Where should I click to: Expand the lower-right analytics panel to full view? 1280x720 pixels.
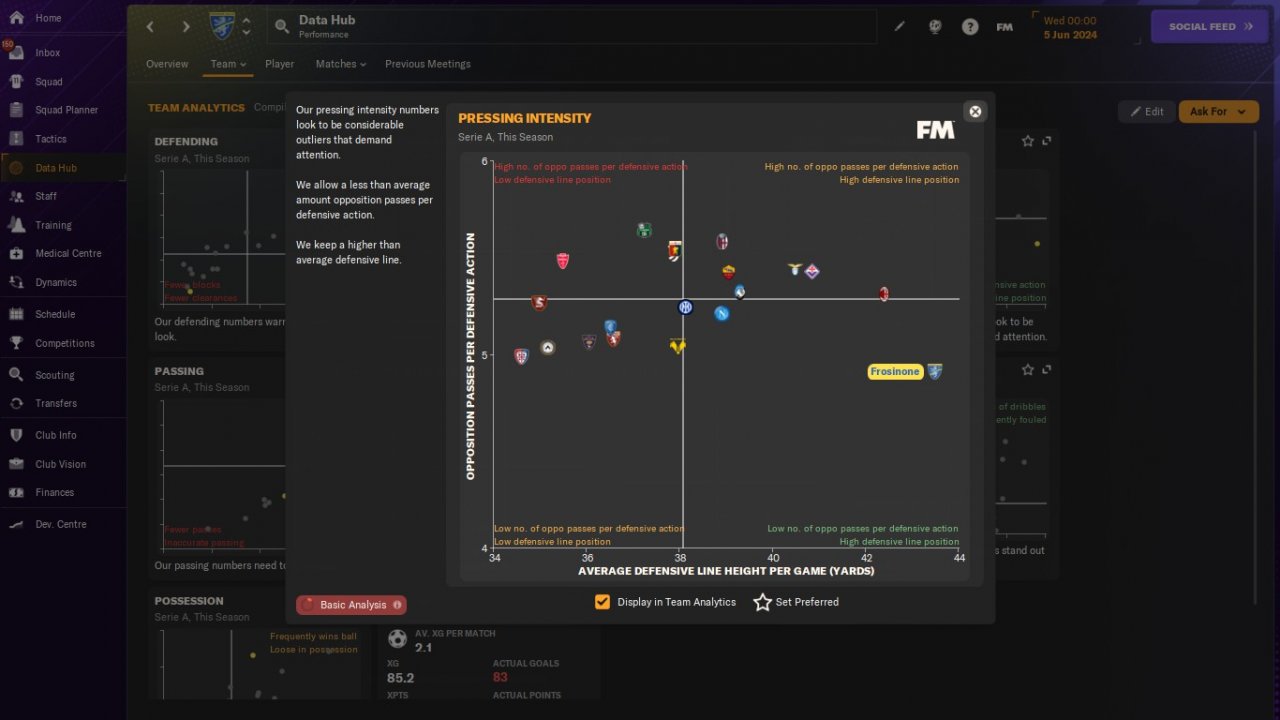click(x=1047, y=370)
